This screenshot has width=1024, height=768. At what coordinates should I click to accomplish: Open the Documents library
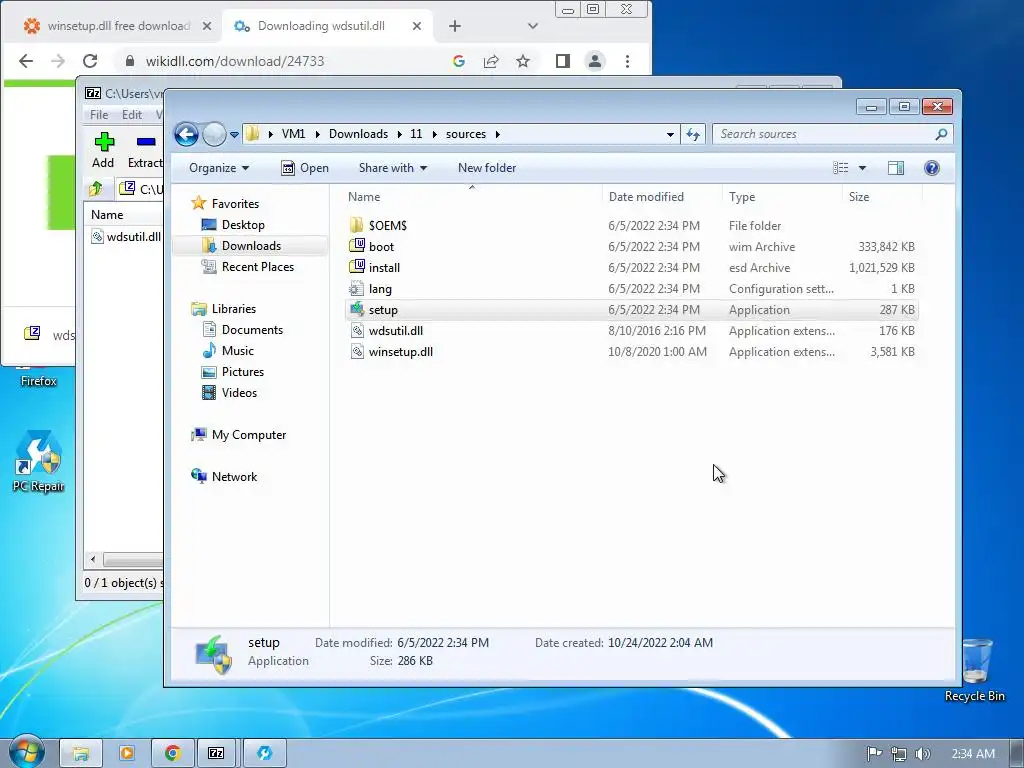pos(251,330)
